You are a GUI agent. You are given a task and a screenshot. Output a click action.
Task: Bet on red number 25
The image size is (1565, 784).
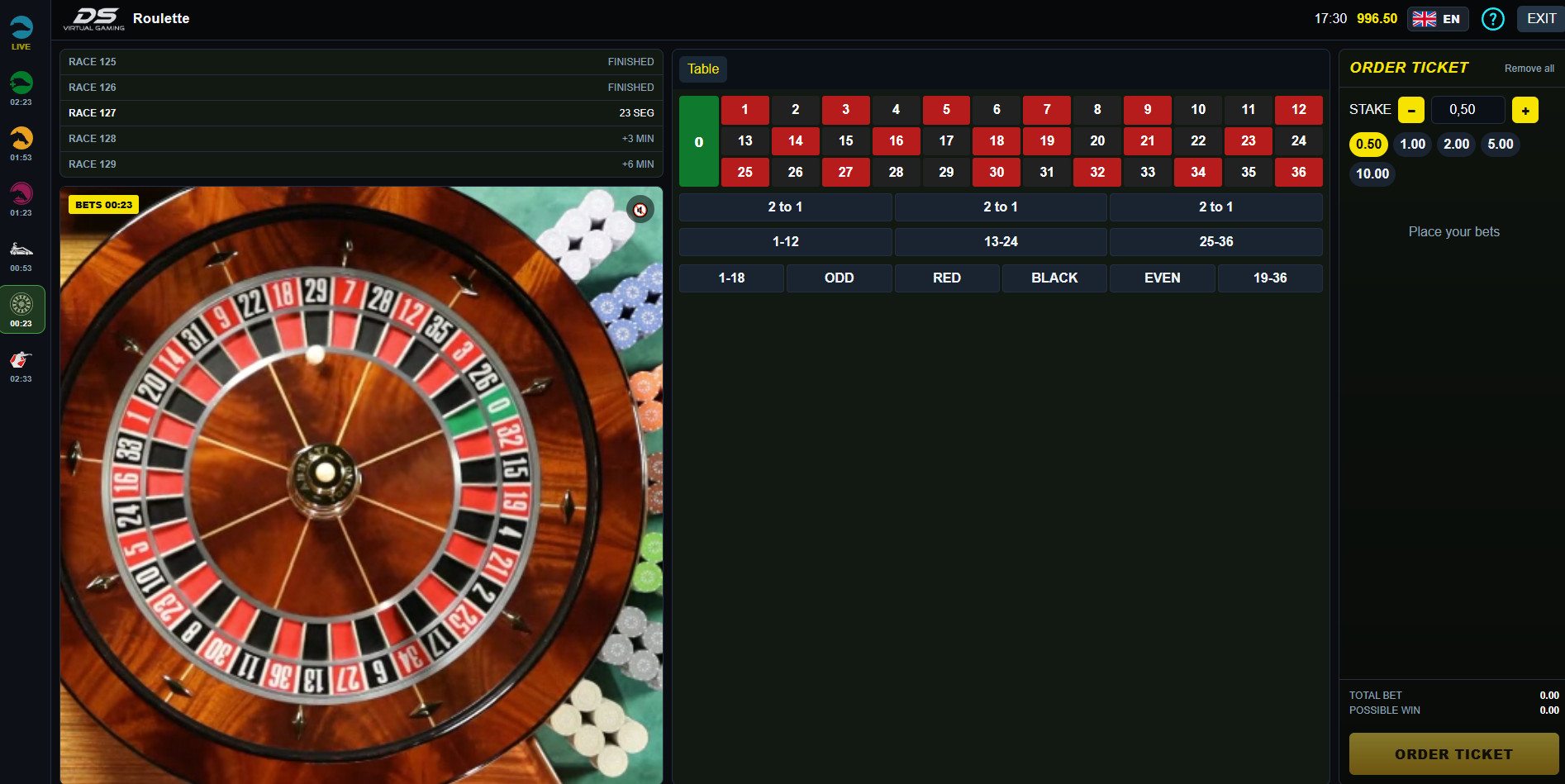tap(745, 173)
